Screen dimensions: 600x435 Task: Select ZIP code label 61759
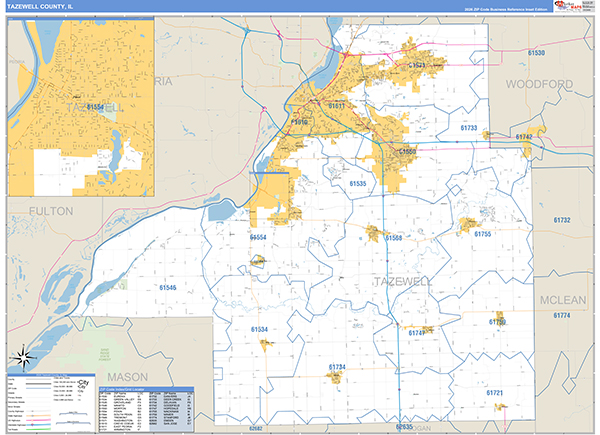(x=497, y=322)
